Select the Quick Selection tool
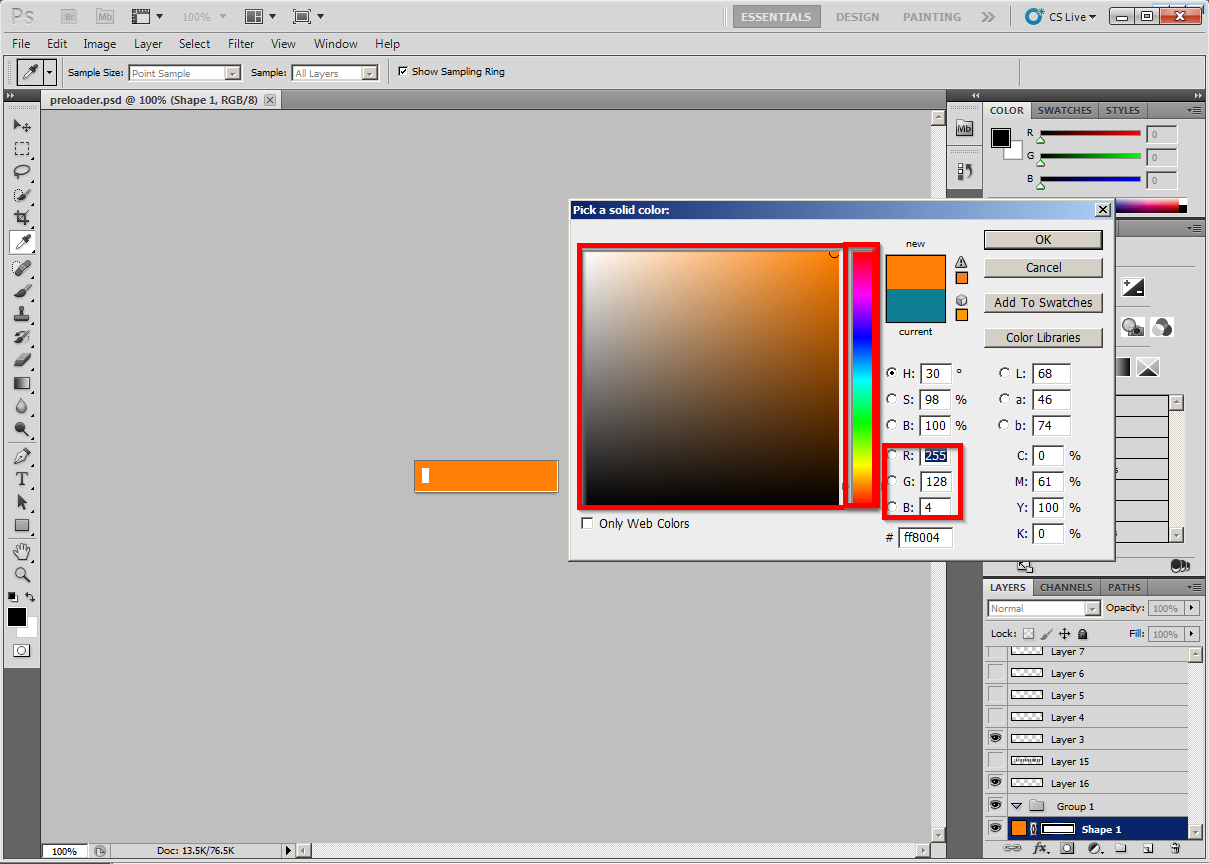1209x864 pixels. click(x=22, y=195)
